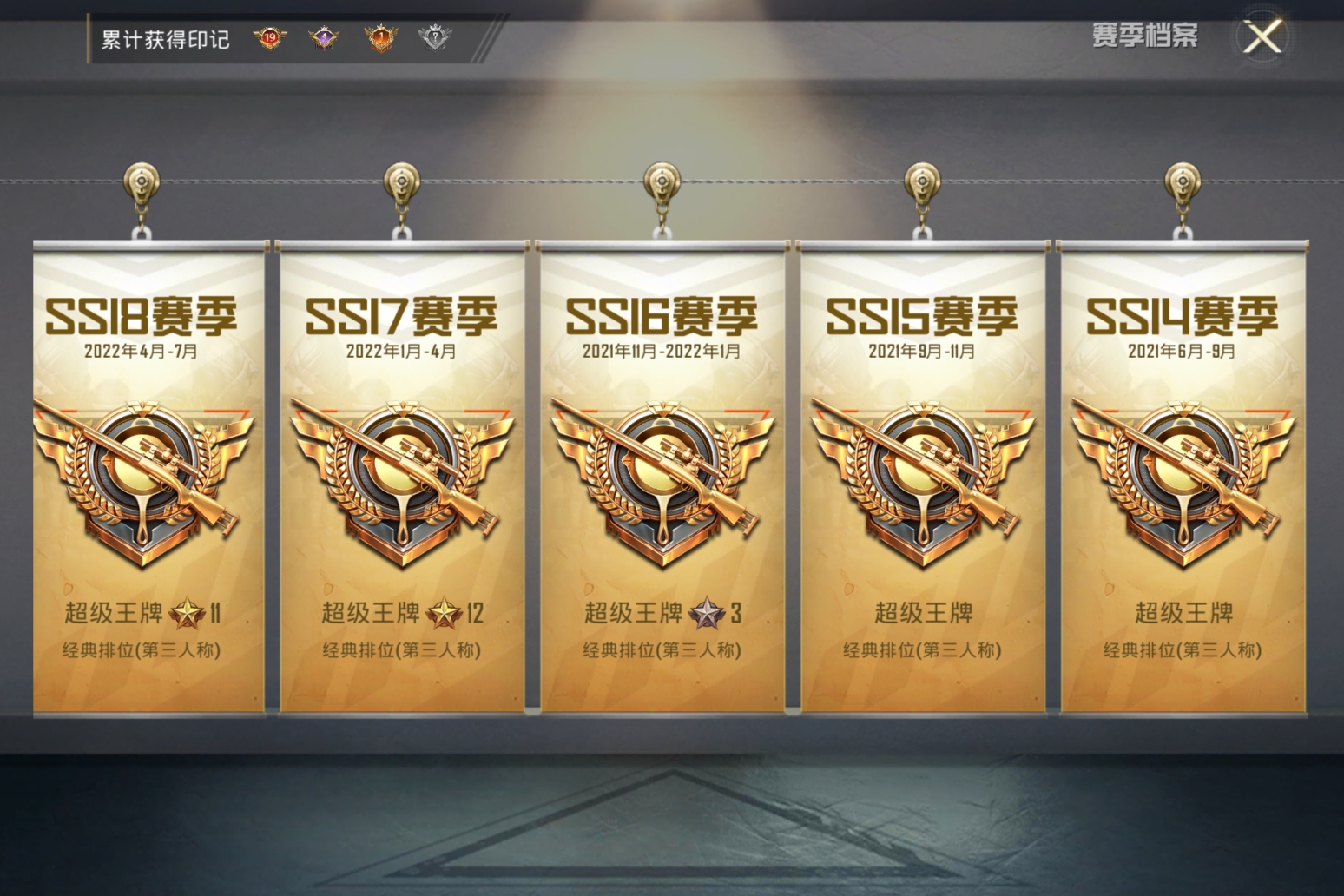The width and height of the screenshot is (1344, 896).
Task: Open the SS16赛季 banner
Action: click(662, 478)
